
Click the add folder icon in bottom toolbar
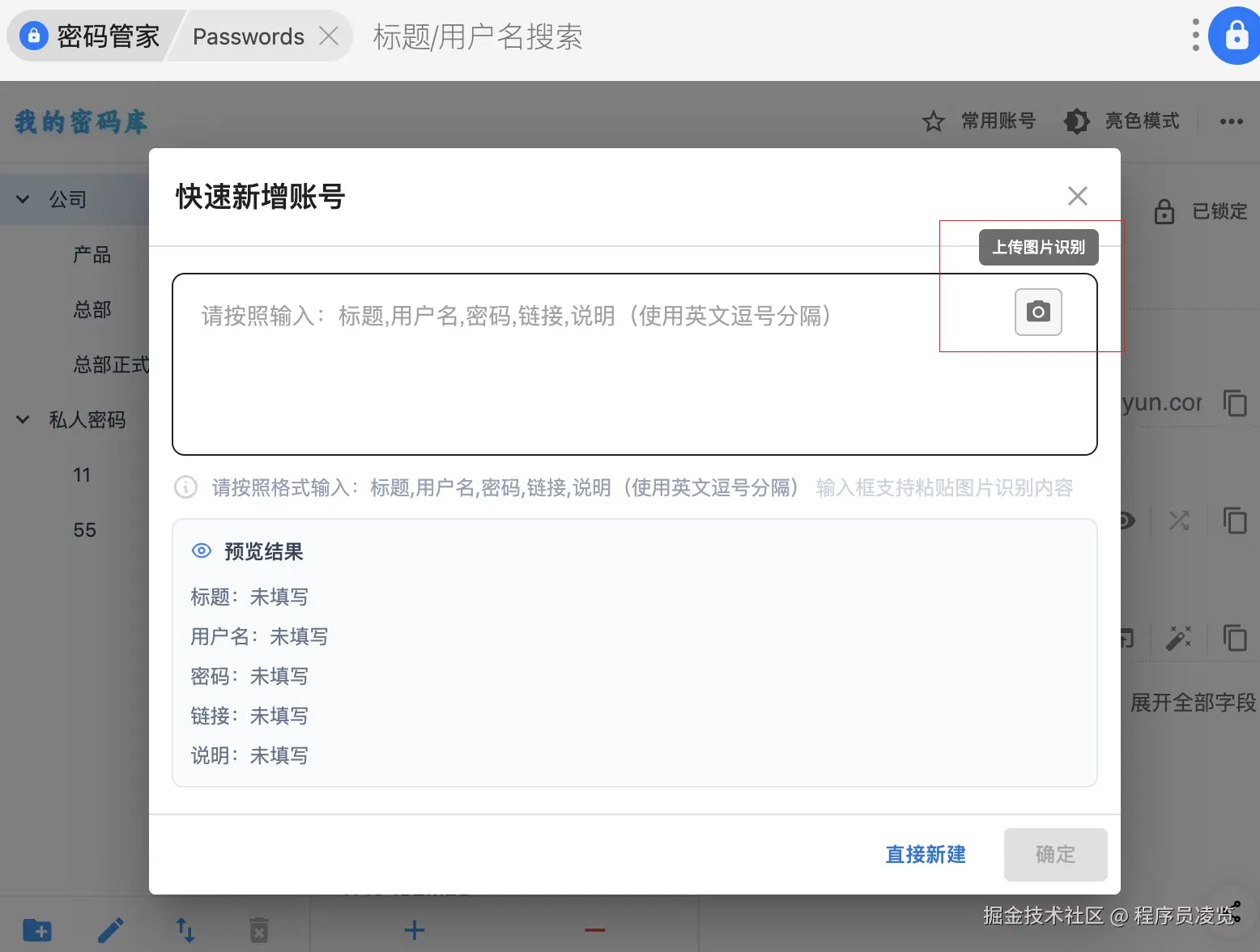[36, 929]
